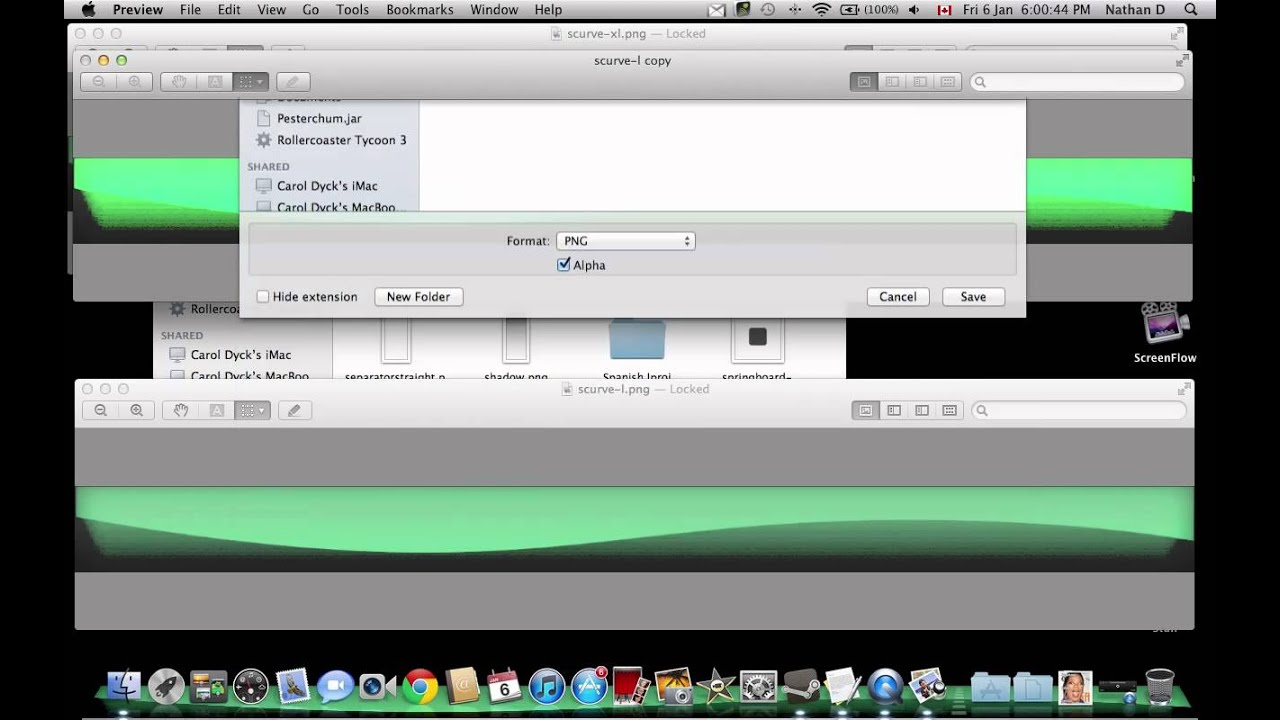The height and width of the screenshot is (720, 1280).
Task: Open the Window menu
Action: [494, 10]
